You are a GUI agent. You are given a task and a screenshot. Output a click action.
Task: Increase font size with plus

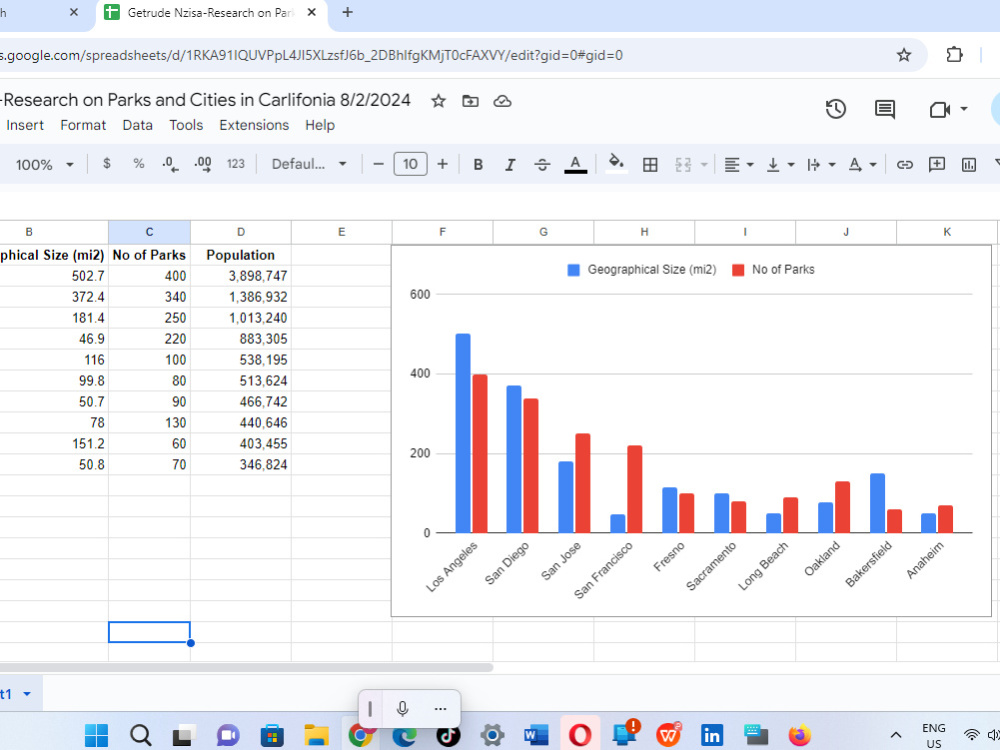pos(442,164)
